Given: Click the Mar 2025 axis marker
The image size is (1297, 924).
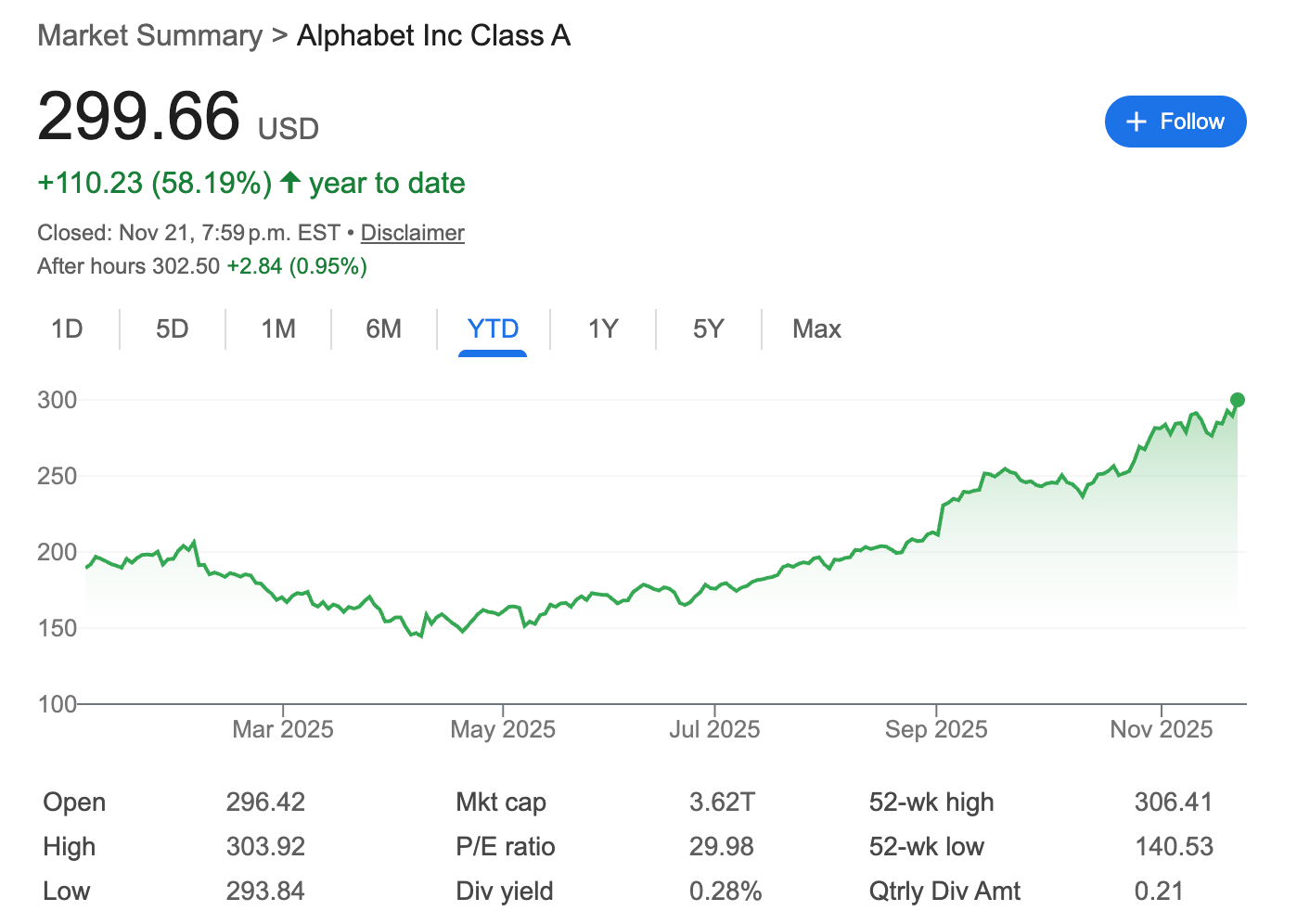Looking at the screenshot, I should coord(283,729).
